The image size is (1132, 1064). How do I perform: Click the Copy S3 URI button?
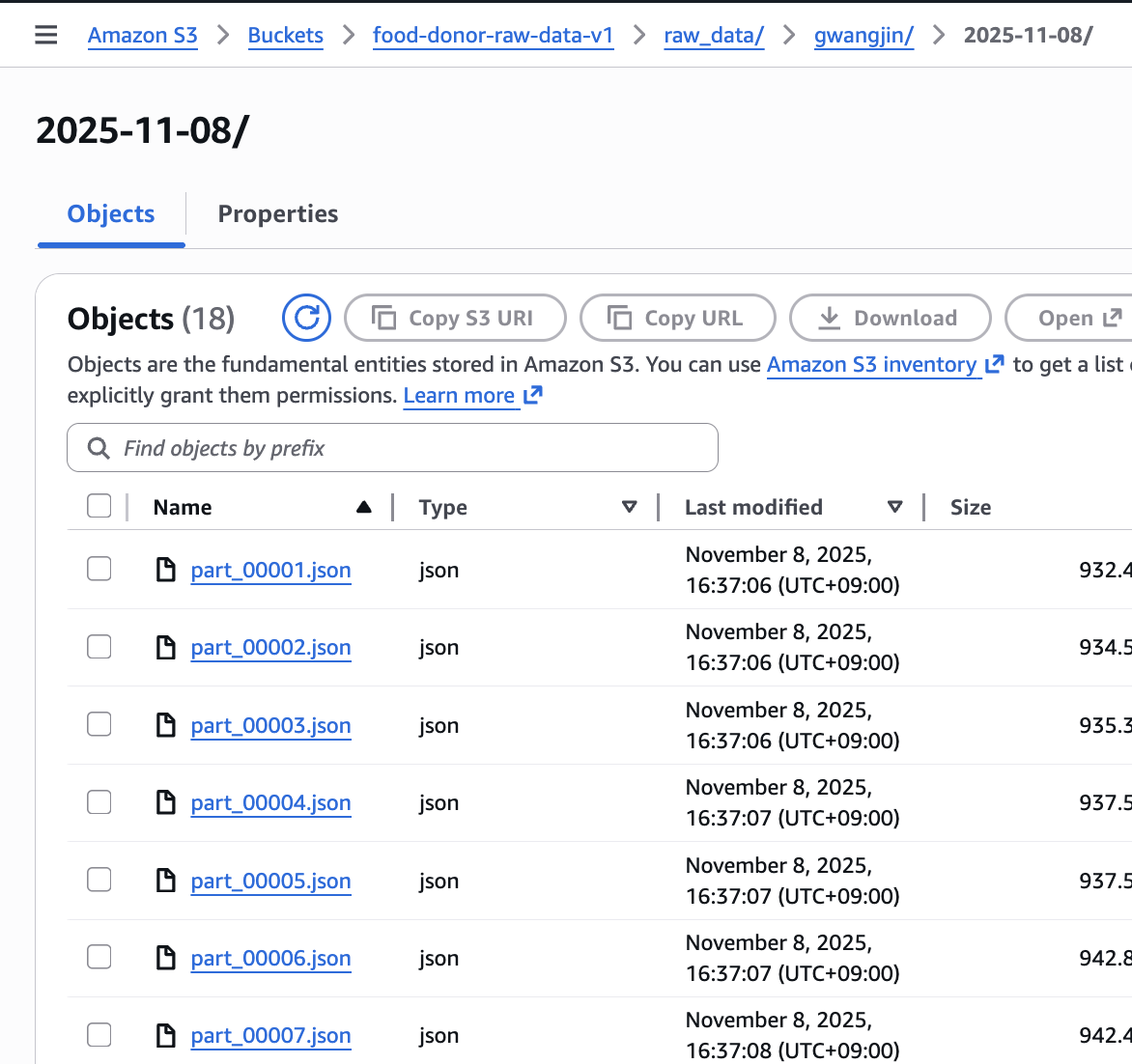[456, 318]
